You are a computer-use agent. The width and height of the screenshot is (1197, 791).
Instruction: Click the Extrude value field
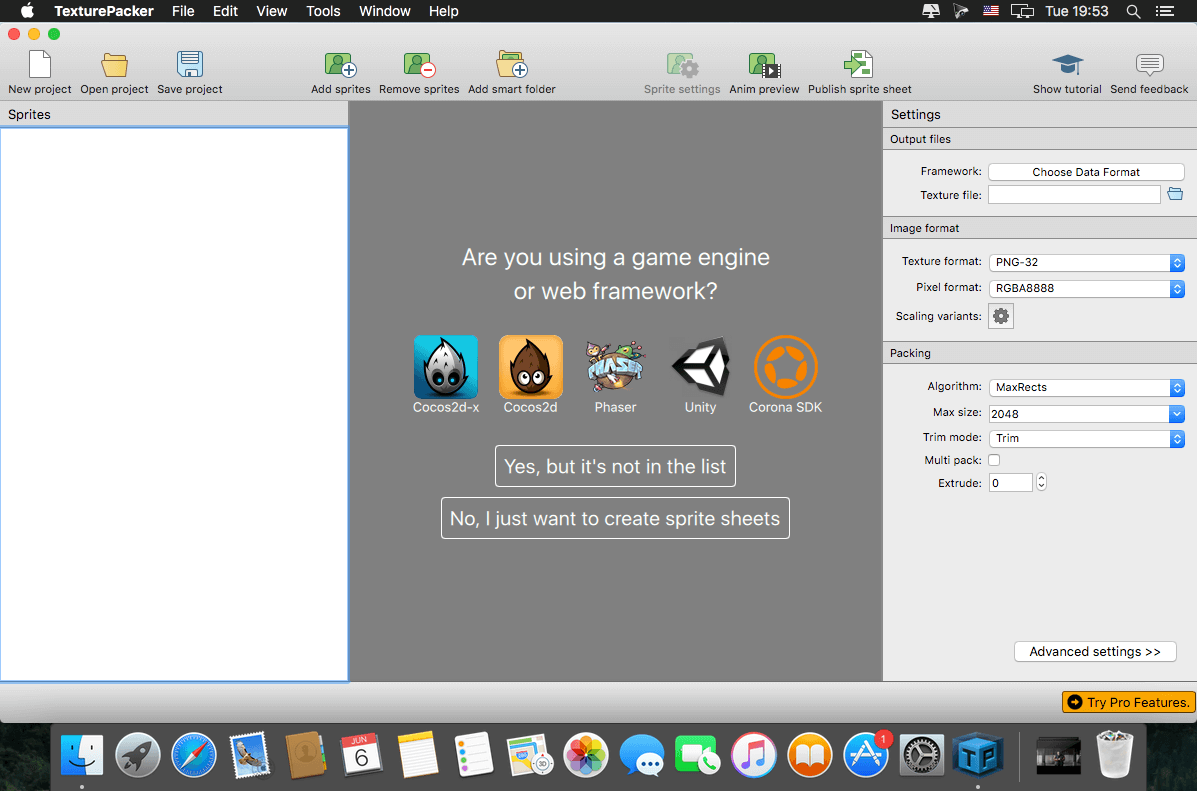coord(1011,483)
